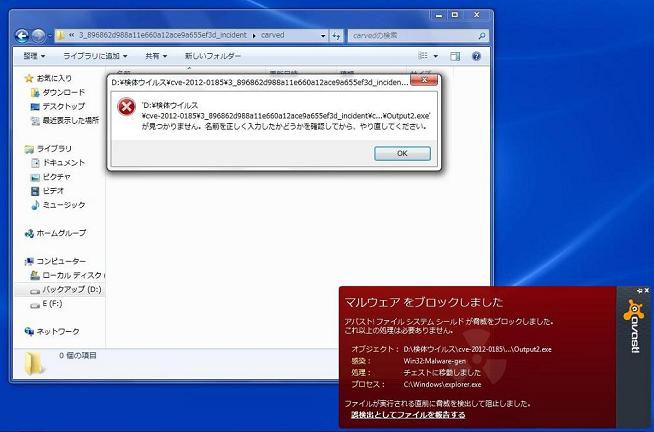Open the 共有 menu
The width and height of the screenshot is (654, 432).
tap(156, 56)
